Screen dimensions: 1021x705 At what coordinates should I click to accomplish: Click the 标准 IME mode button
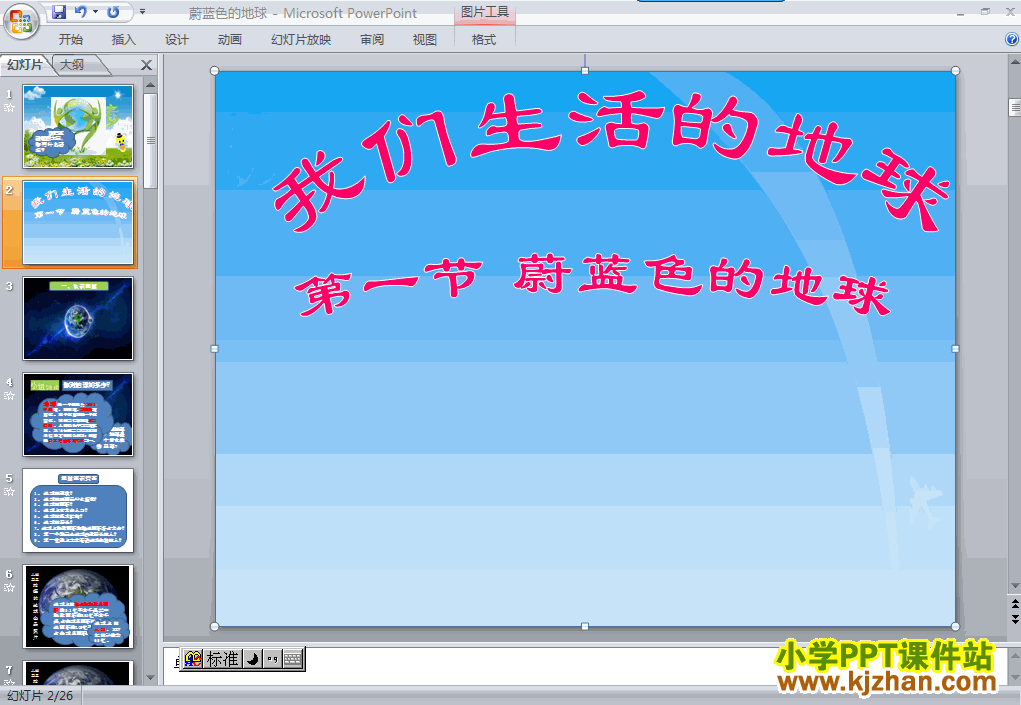coord(223,659)
